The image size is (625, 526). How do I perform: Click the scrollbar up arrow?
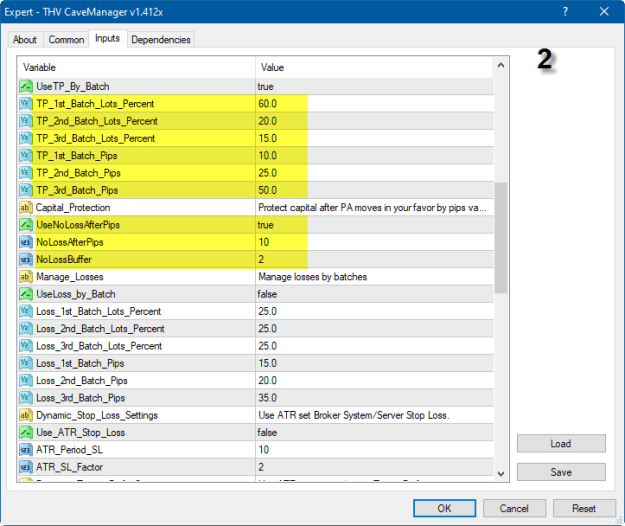pos(501,65)
